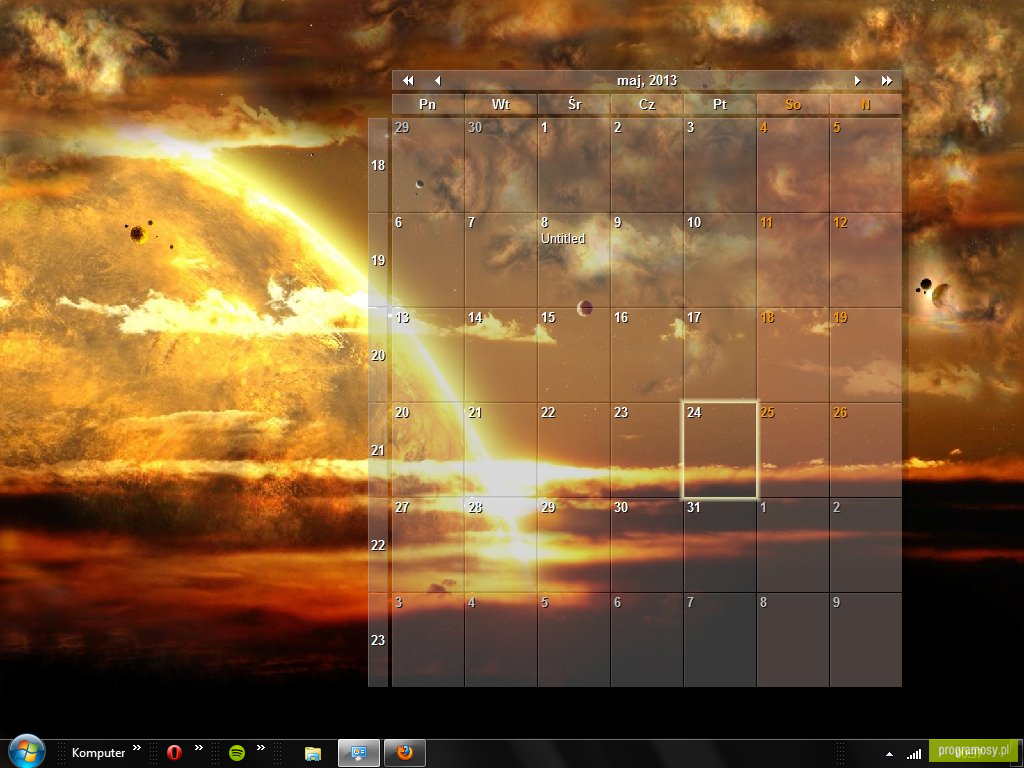This screenshot has height=768, width=1024.
Task: Click week number 21
Action: point(378,450)
